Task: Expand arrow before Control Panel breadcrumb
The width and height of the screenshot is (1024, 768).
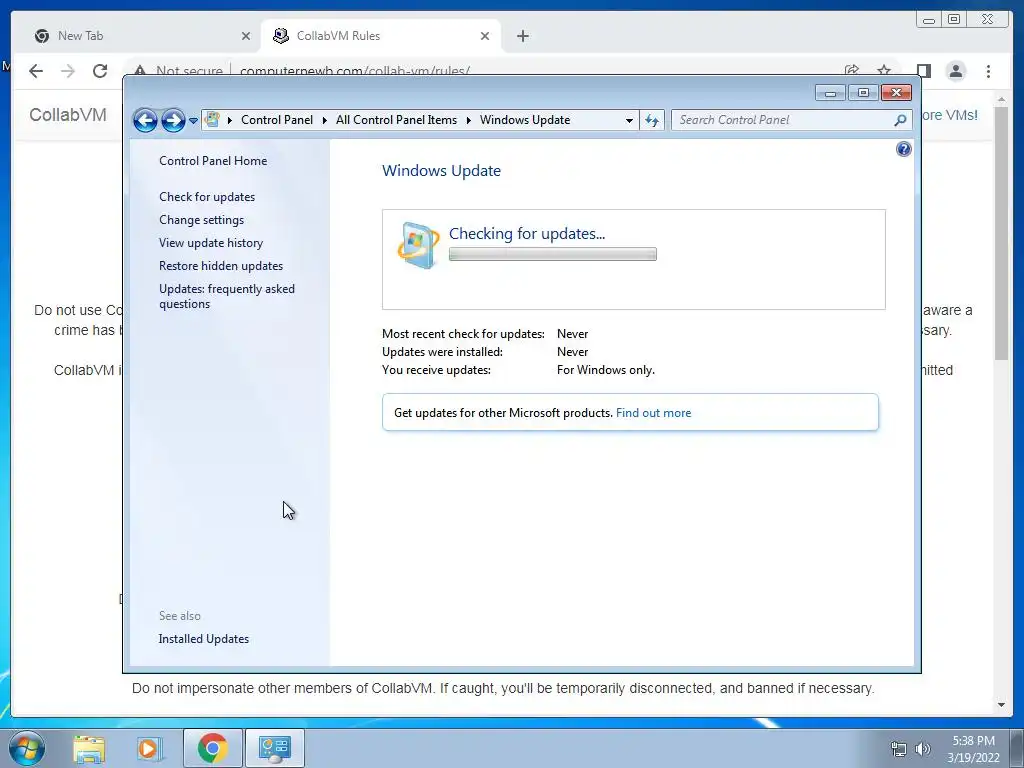Action: 230,120
